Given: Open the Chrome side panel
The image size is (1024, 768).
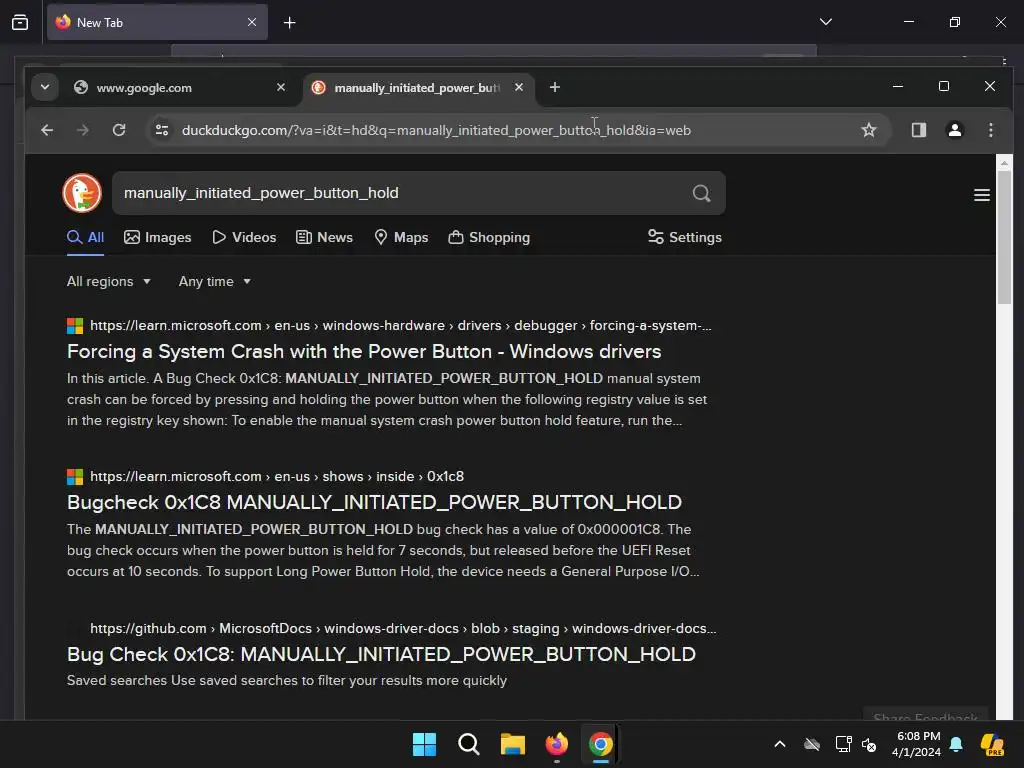Looking at the screenshot, I should click(x=919, y=130).
